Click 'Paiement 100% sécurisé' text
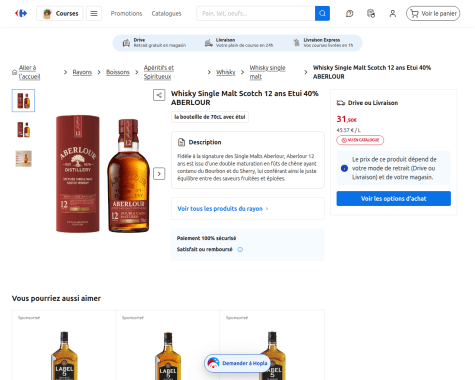Image resolution: width=475 pixels, height=380 pixels. [206, 238]
